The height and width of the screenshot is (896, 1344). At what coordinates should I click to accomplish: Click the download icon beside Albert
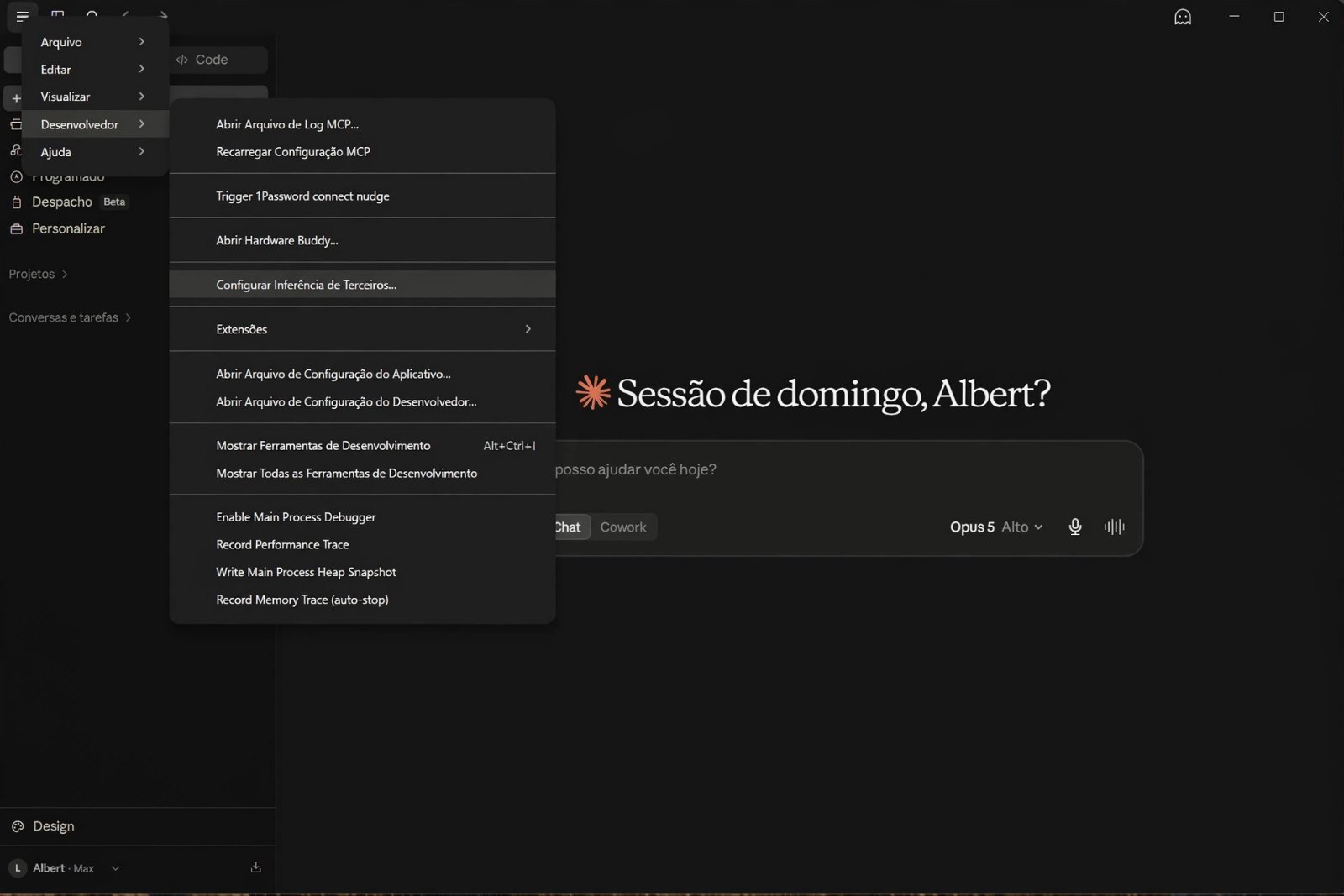tap(255, 867)
